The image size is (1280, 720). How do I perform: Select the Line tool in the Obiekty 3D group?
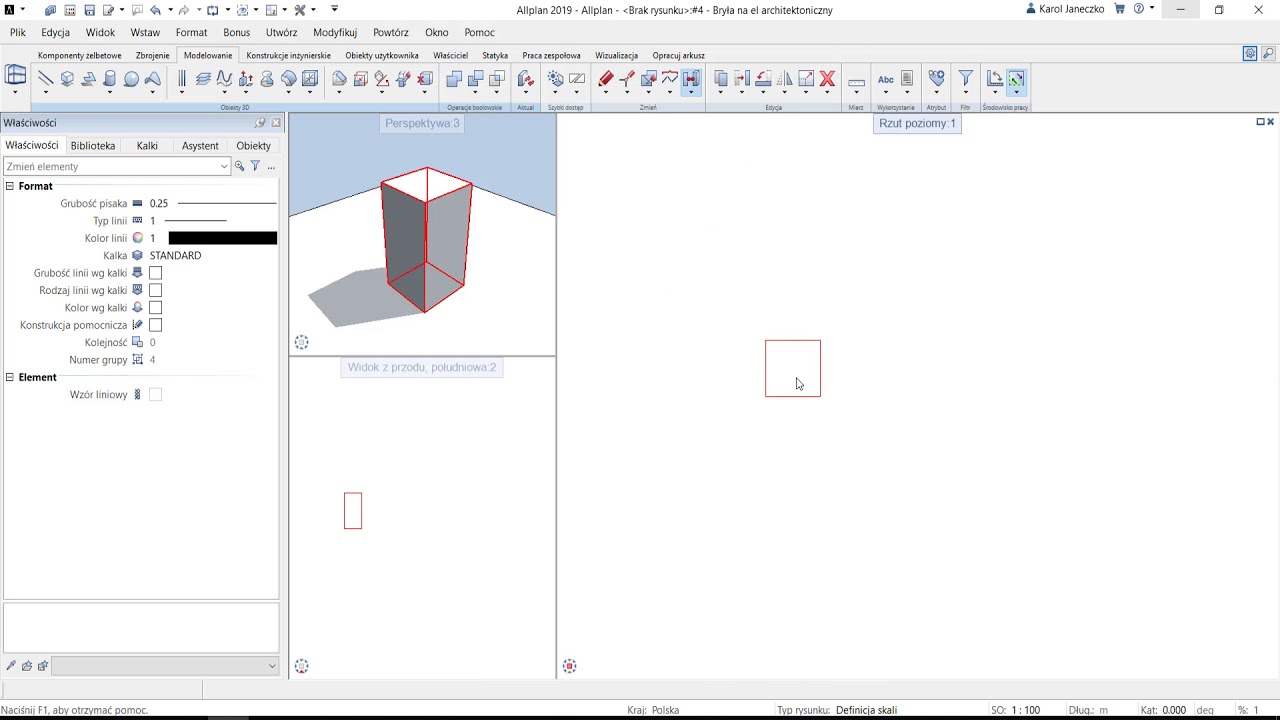(45, 79)
